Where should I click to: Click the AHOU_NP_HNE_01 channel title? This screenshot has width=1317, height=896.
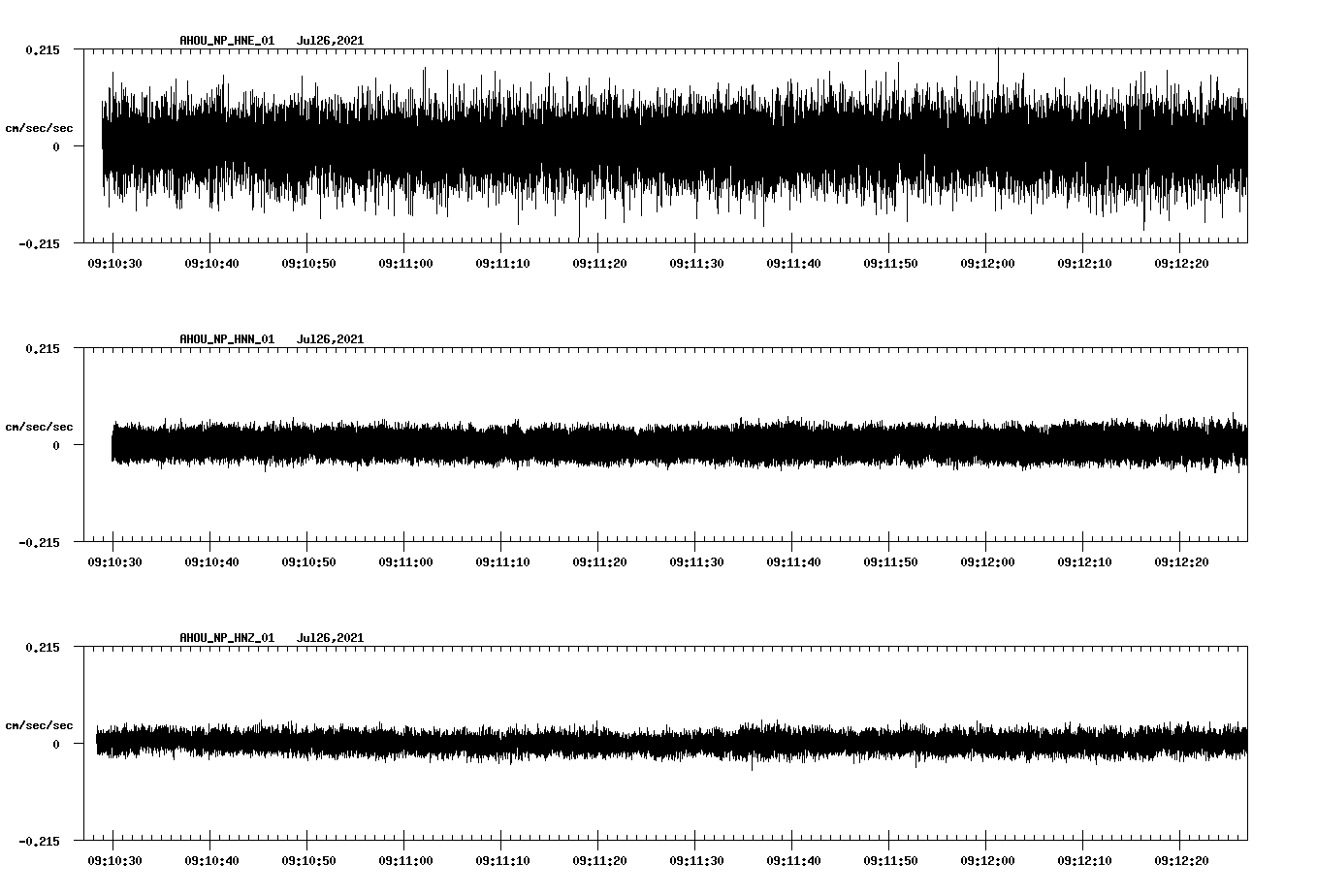(x=227, y=41)
